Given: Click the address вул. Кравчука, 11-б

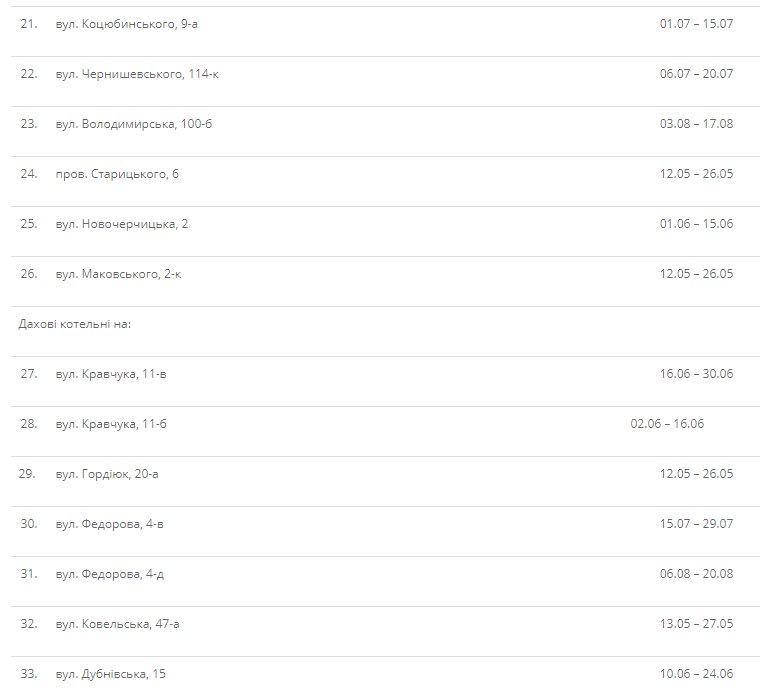Looking at the screenshot, I should pyautogui.click(x=111, y=424).
